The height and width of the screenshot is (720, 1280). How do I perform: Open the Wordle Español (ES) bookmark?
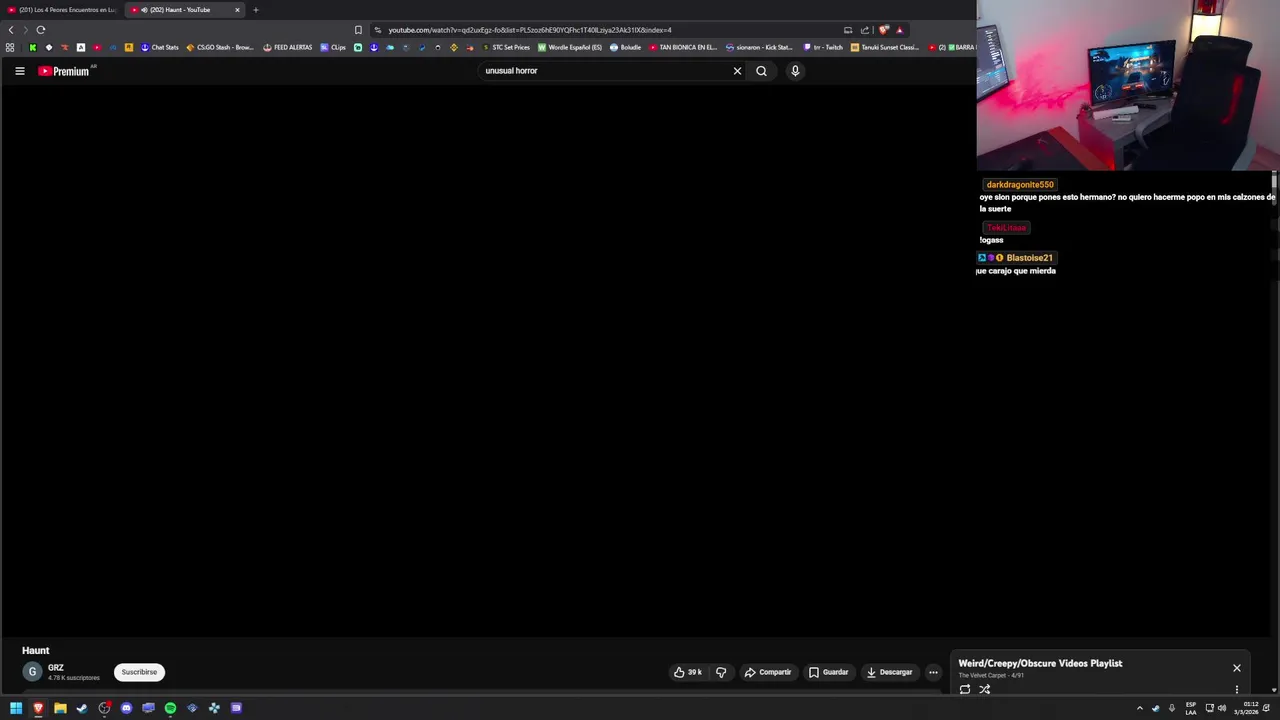coord(570,47)
